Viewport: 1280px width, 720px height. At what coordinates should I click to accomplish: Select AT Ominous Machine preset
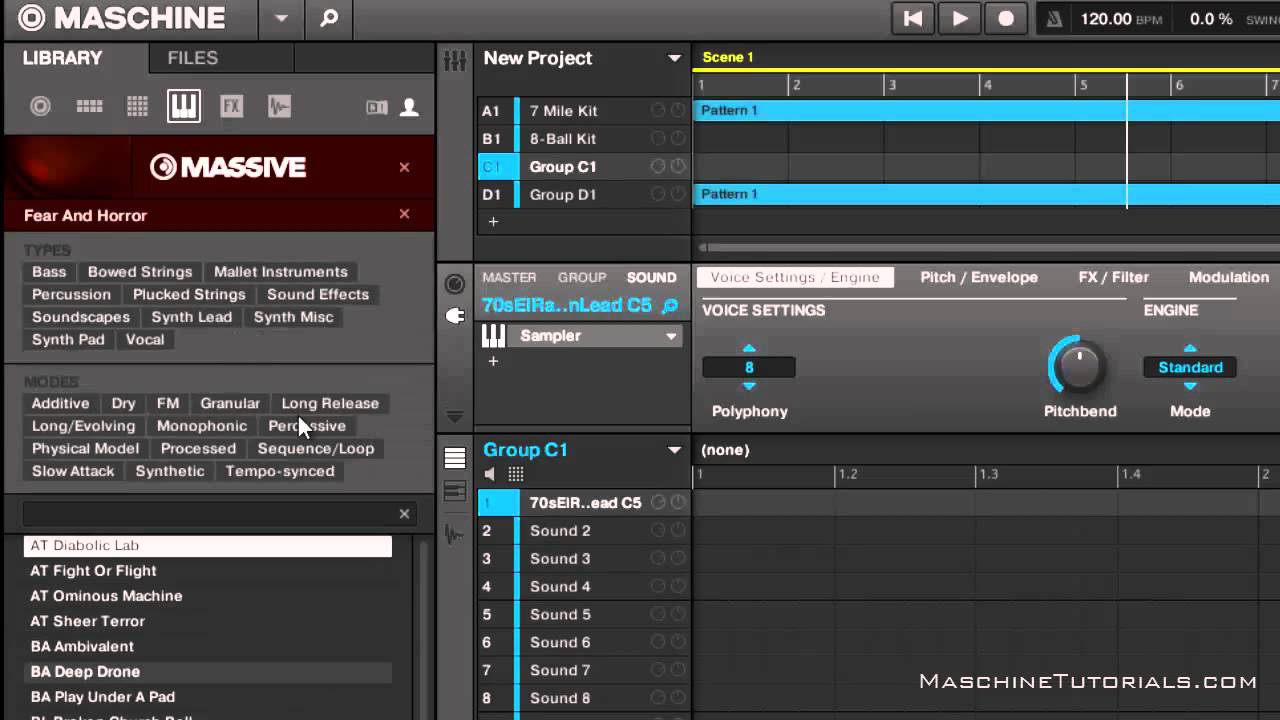point(106,596)
